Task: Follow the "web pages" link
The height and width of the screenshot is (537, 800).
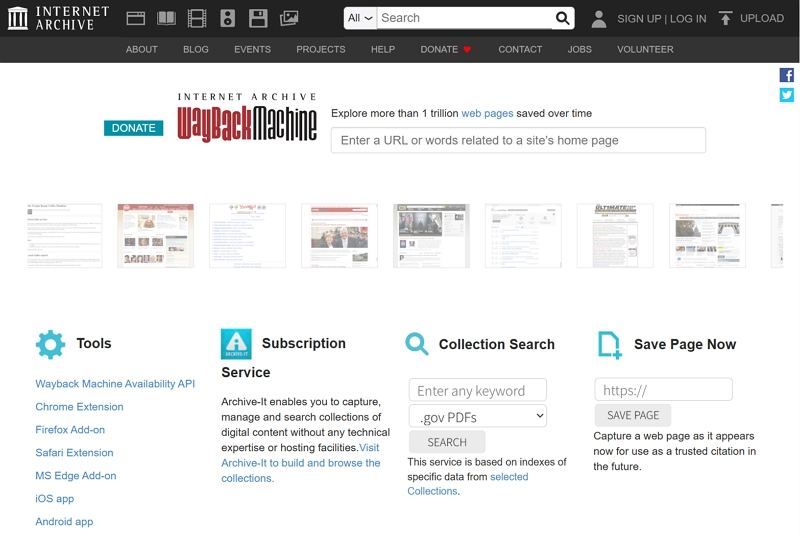Action: [x=487, y=113]
